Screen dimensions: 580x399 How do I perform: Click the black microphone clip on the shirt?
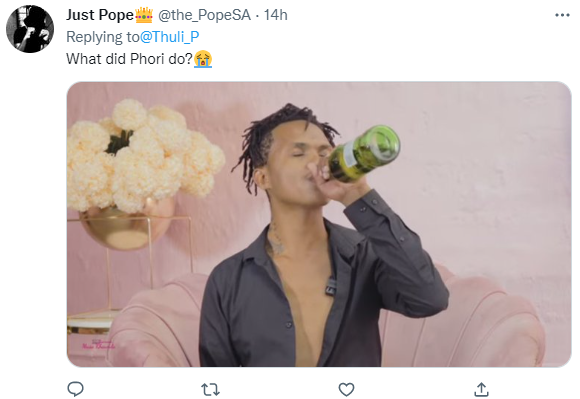pos(331,286)
